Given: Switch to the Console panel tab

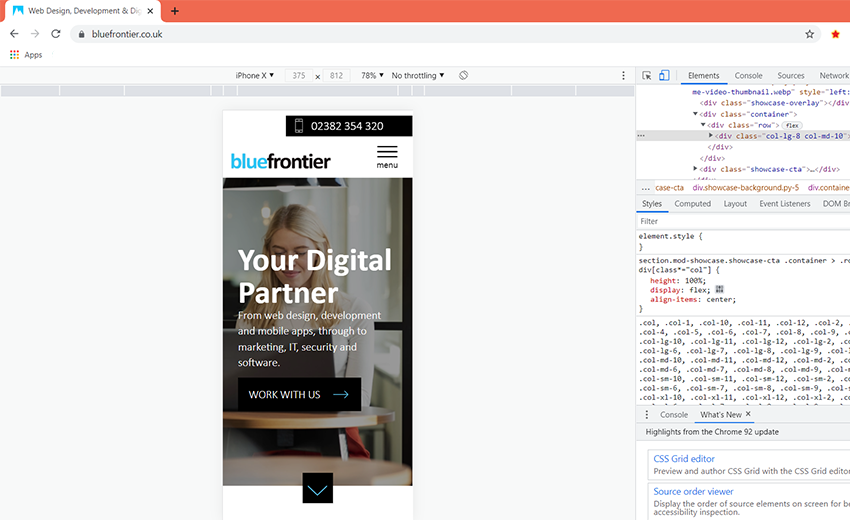Looking at the screenshot, I should coord(748,75).
